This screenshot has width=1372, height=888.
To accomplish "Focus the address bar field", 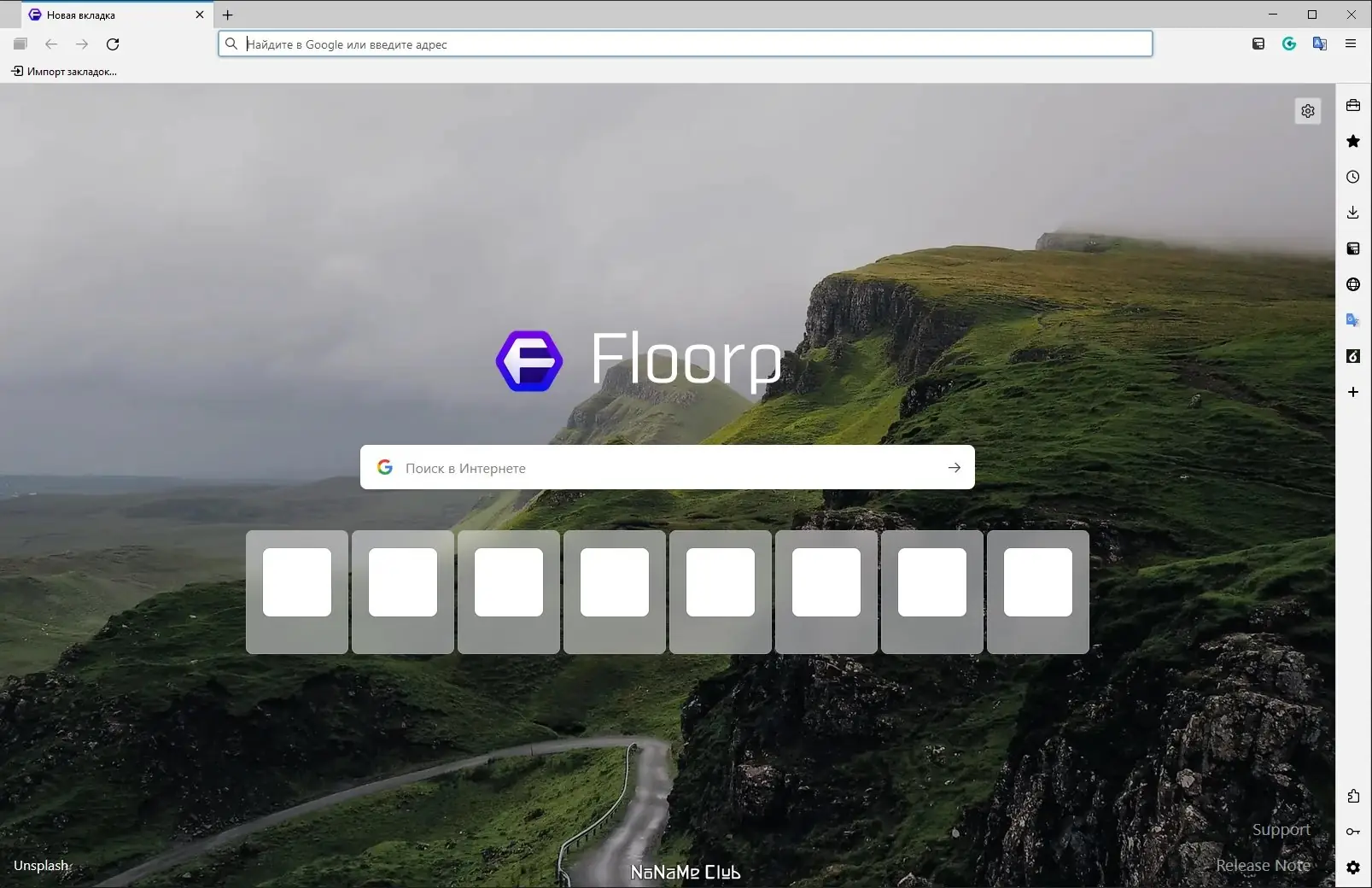I will click(x=686, y=44).
